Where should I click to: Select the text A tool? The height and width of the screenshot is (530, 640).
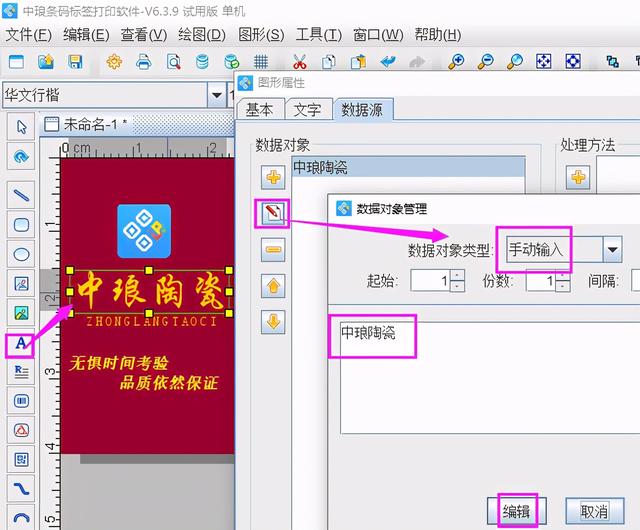click(20, 345)
